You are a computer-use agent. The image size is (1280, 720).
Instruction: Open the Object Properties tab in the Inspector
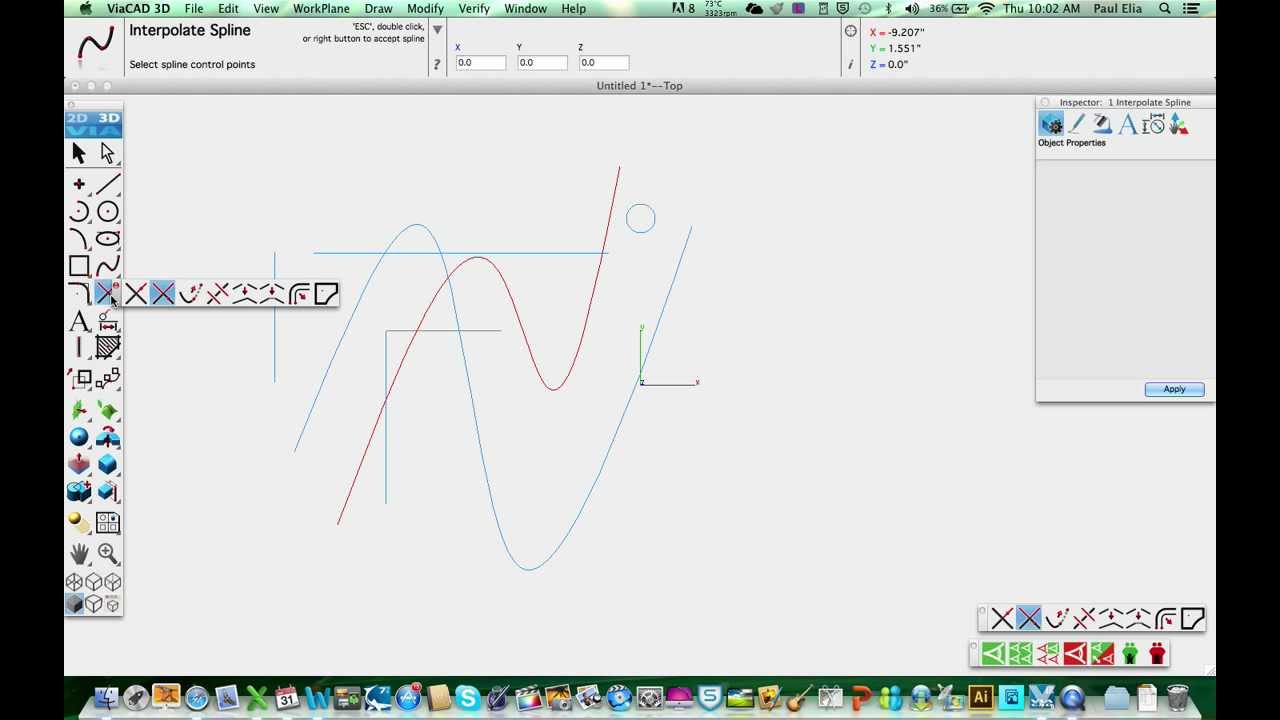coord(1051,124)
